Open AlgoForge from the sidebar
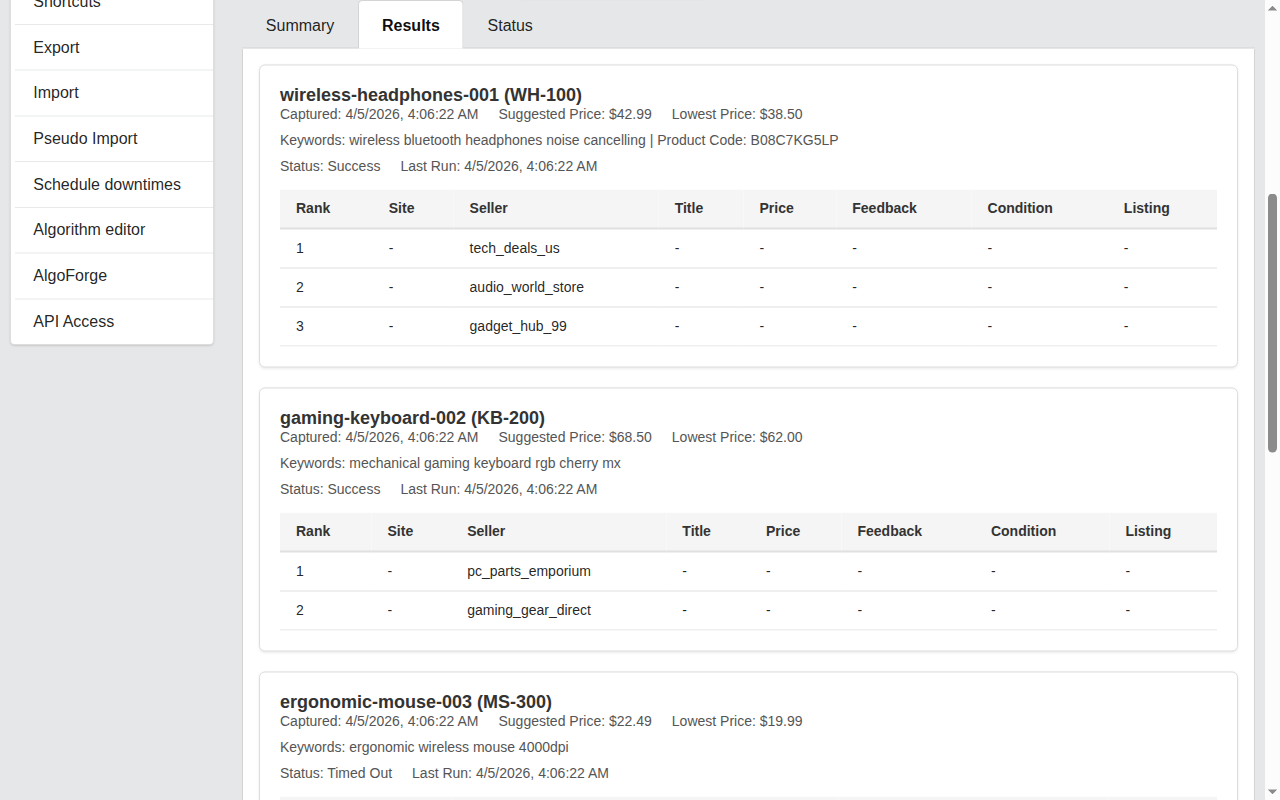This screenshot has width=1280, height=800. 70,275
